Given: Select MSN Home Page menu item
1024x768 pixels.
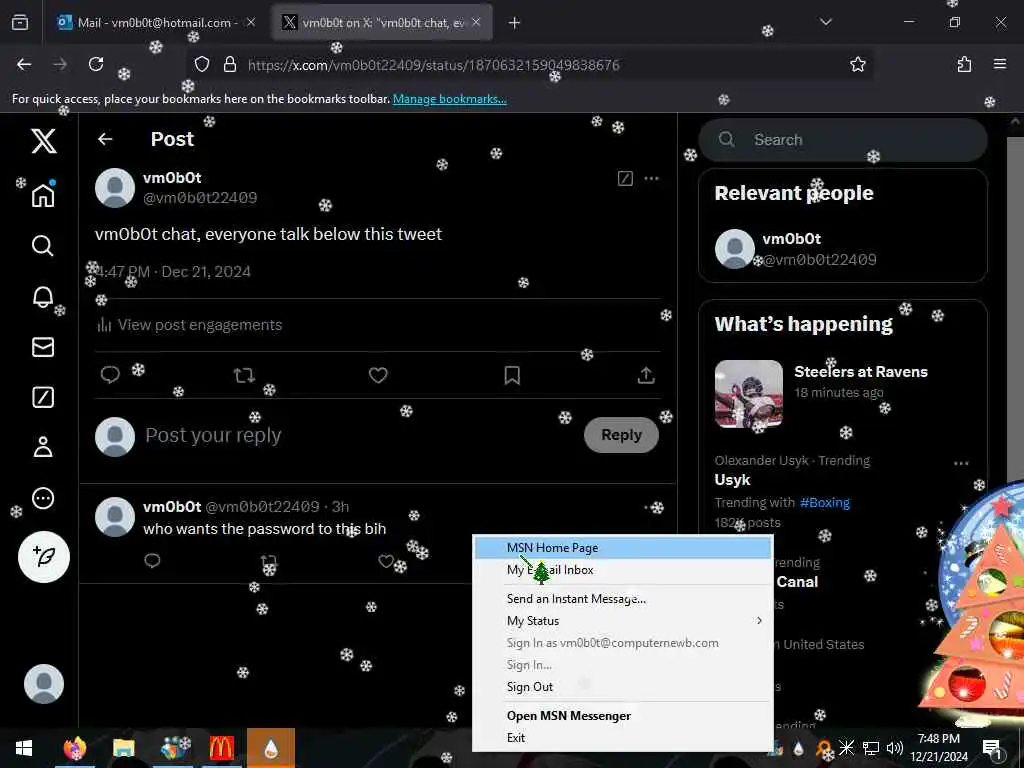Looking at the screenshot, I should tap(622, 547).
